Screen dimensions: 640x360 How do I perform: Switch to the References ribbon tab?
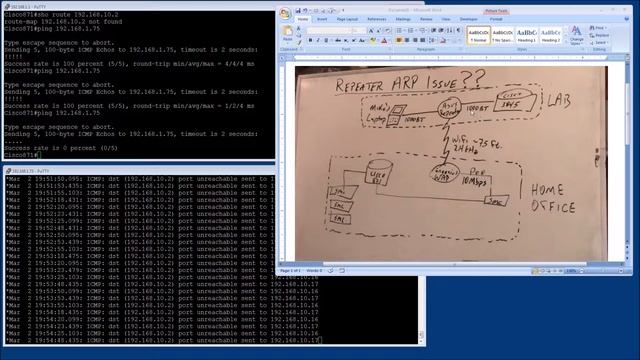377,19
